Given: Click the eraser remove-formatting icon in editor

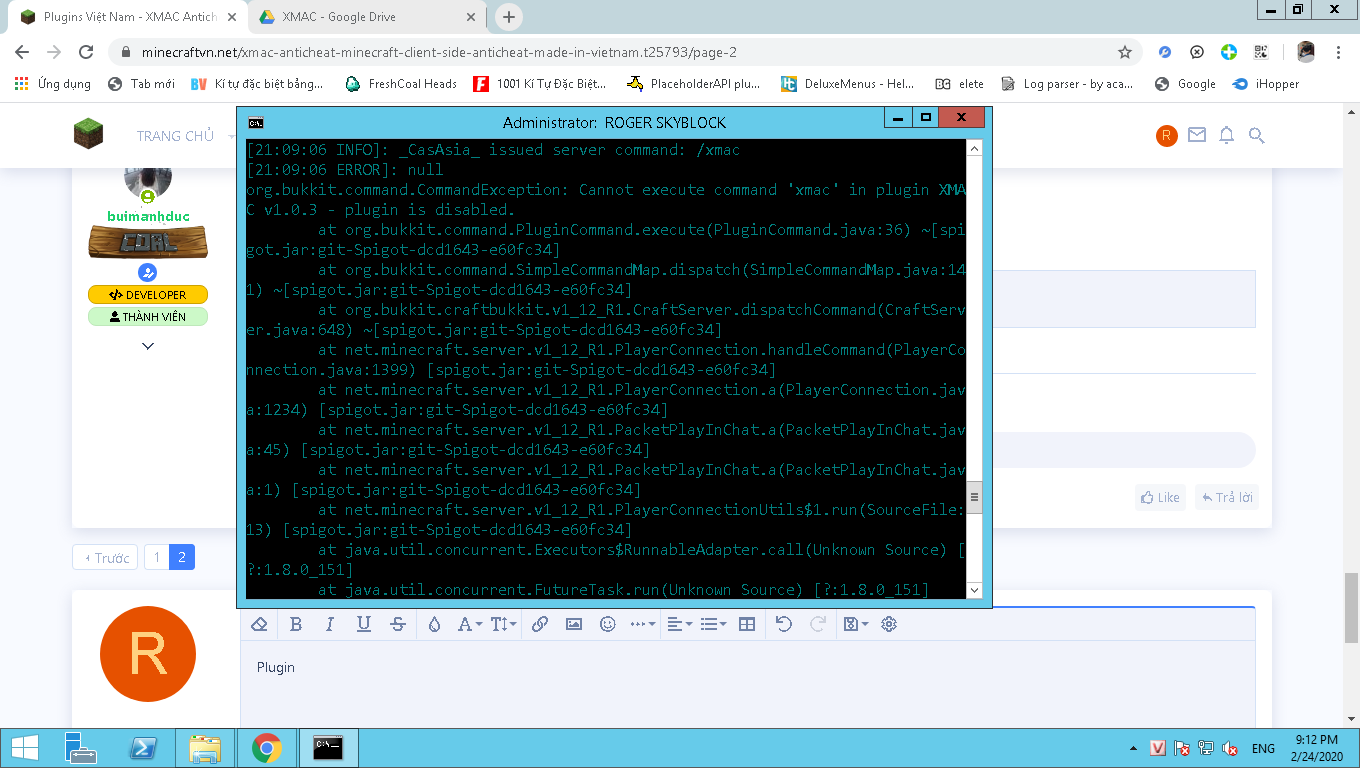Looking at the screenshot, I should point(259,624).
